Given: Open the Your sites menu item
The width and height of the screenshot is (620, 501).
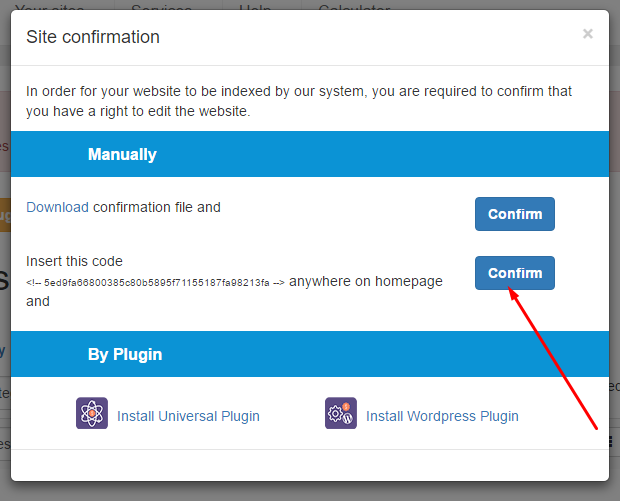Looking at the screenshot, I should (50, 7).
